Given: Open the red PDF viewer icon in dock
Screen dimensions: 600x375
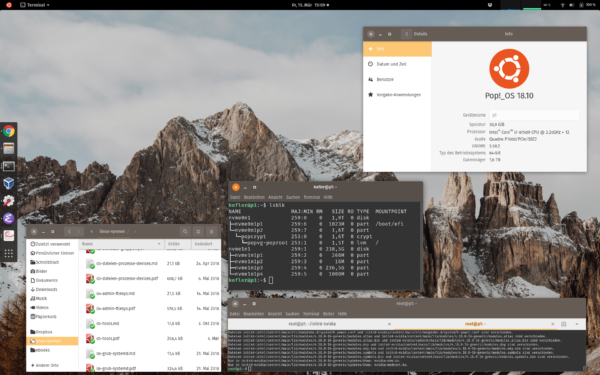Looking at the screenshot, I should tap(8, 236).
